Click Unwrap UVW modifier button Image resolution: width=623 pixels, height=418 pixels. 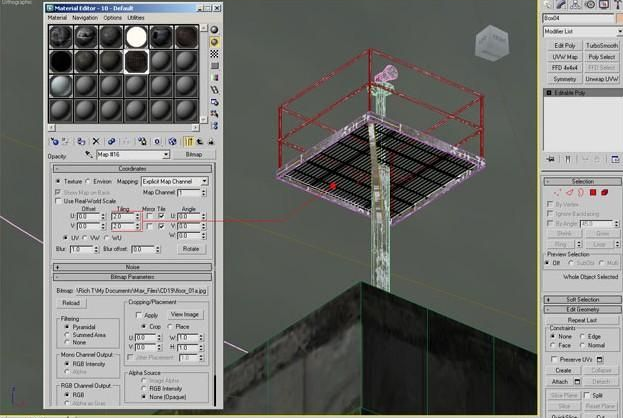click(x=602, y=79)
